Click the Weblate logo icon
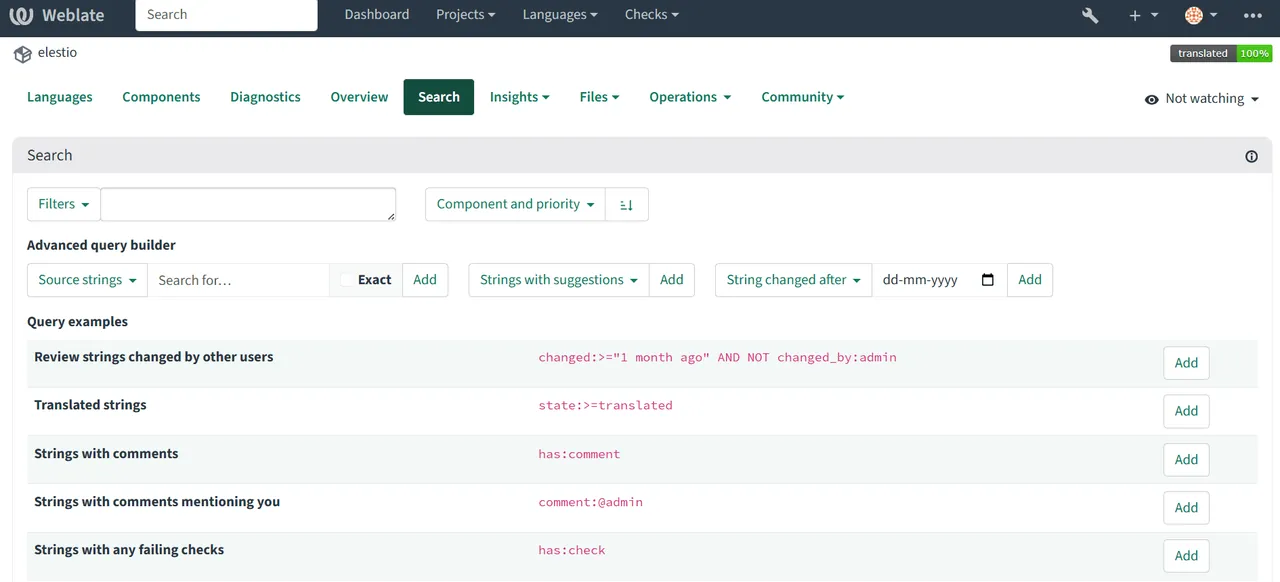Screen dimensions: 1280x582 tap(21, 15)
